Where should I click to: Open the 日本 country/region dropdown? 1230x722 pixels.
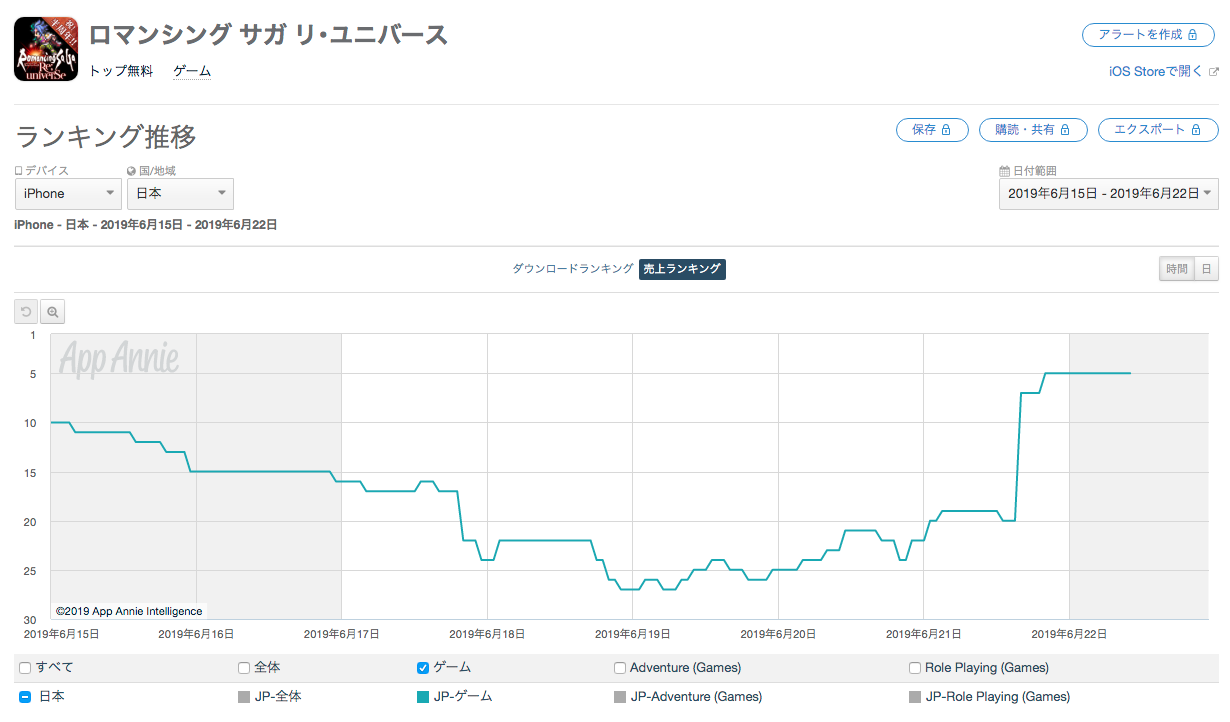click(x=180, y=194)
